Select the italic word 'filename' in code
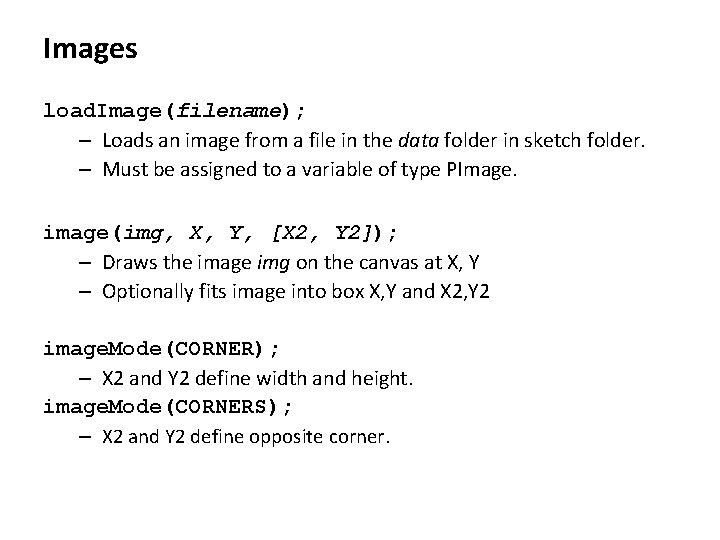This screenshot has height=540, width=720. click(233, 108)
